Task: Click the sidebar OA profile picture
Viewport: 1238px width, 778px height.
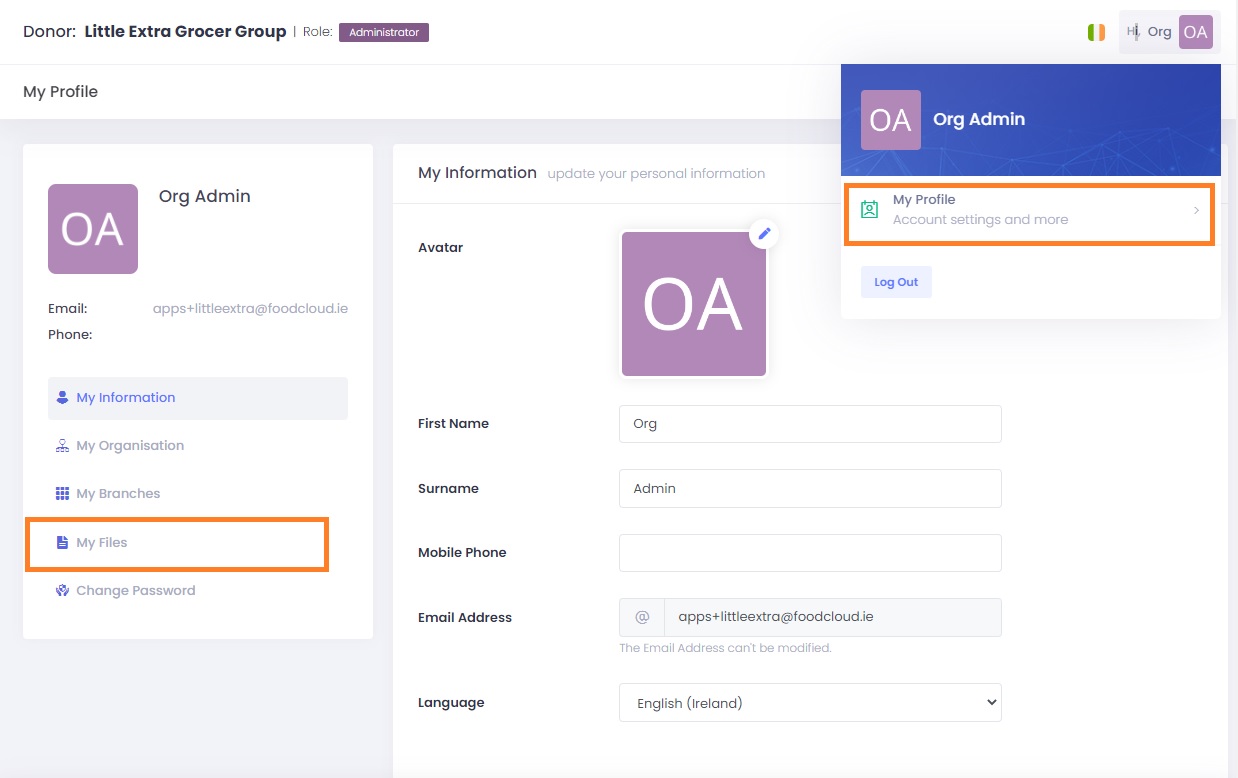Action: click(93, 229)
